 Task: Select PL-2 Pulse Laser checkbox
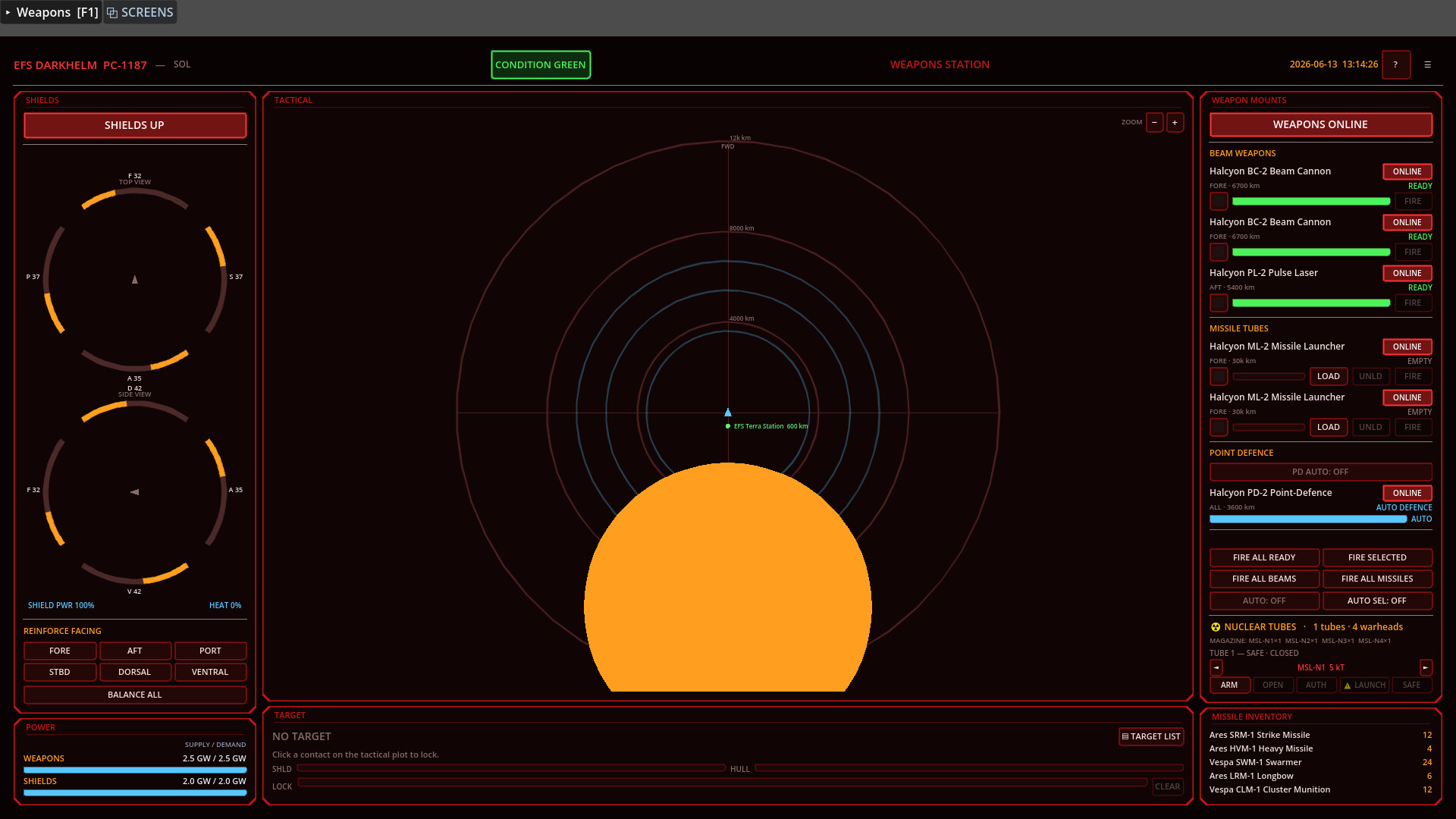coord(1218,303)
